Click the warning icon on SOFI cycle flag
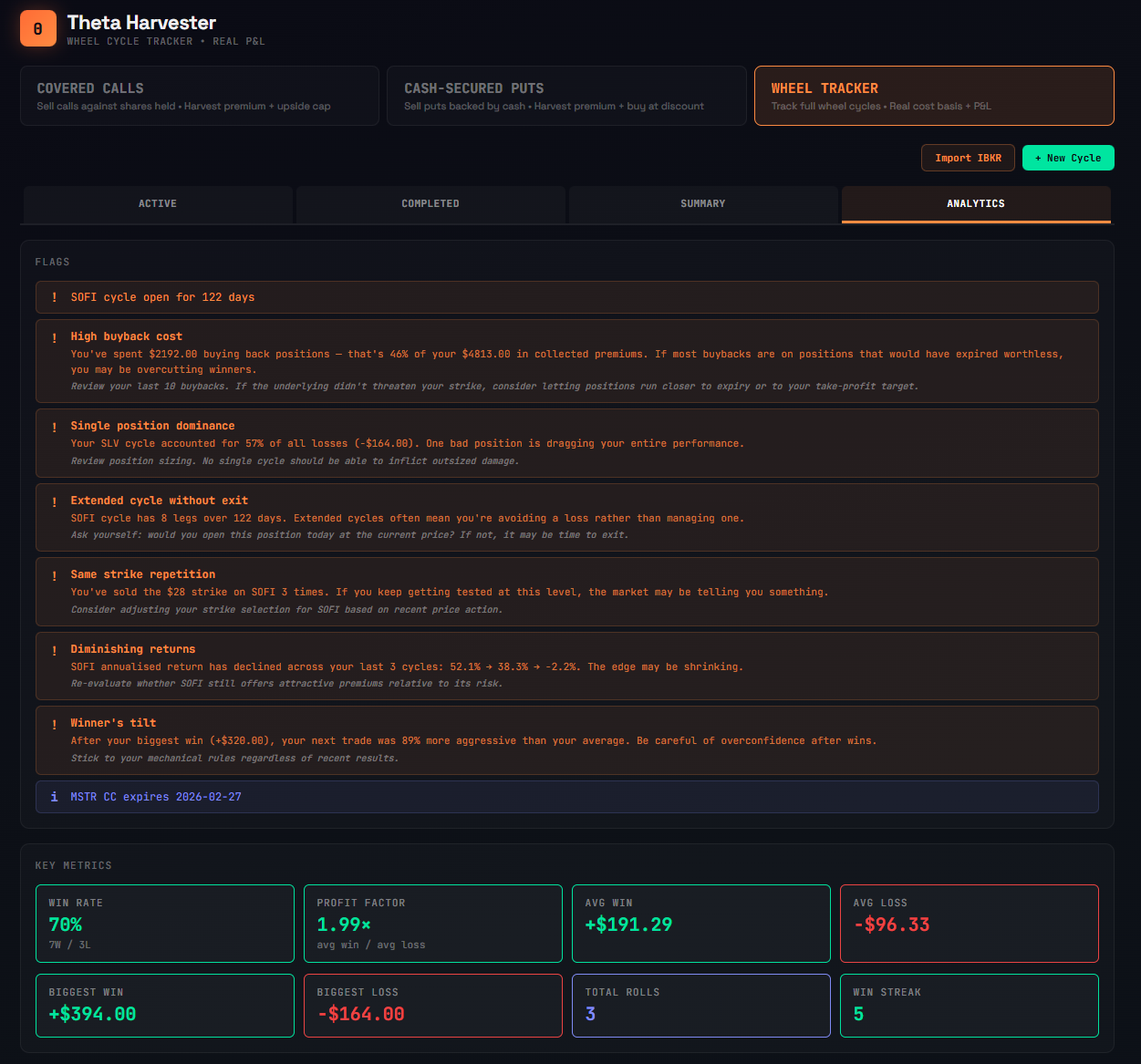Viewport: 1141px width, 1064px height. pos(54,297)
